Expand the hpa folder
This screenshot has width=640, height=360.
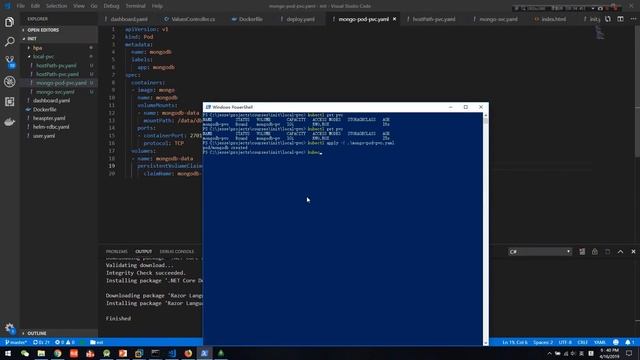[x=38, y=48]
